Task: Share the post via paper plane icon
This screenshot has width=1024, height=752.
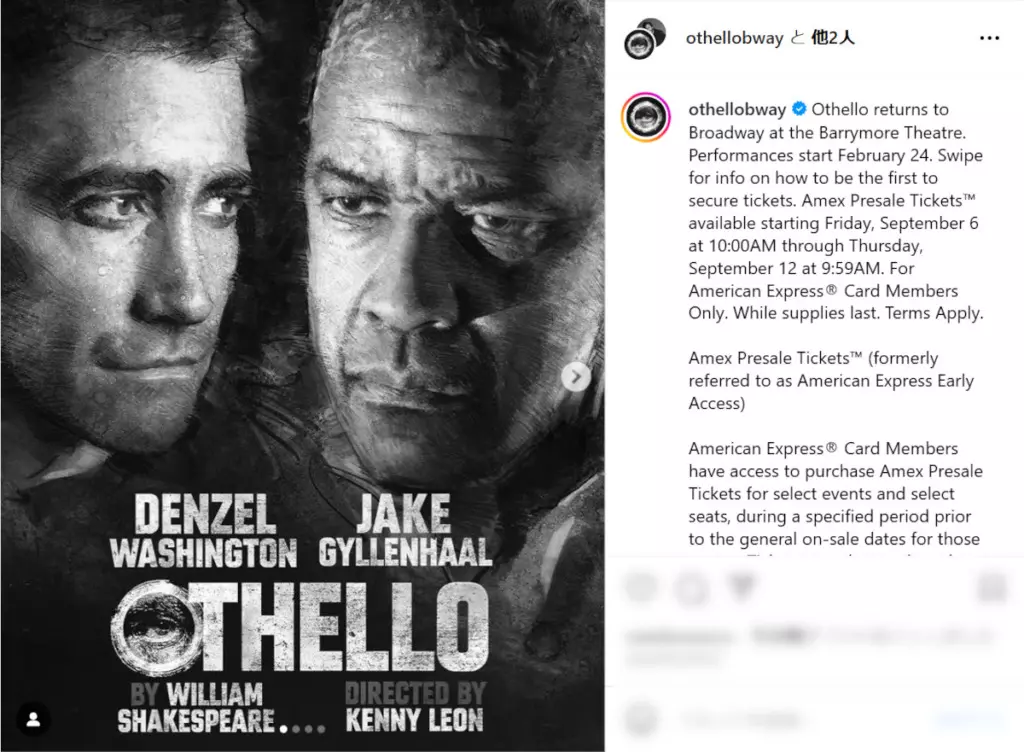Action: [x=741, y=587]
